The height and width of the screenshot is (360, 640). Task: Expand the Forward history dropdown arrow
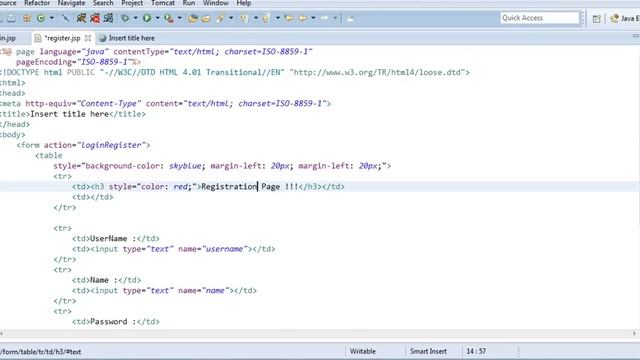(x=335, y=18)
